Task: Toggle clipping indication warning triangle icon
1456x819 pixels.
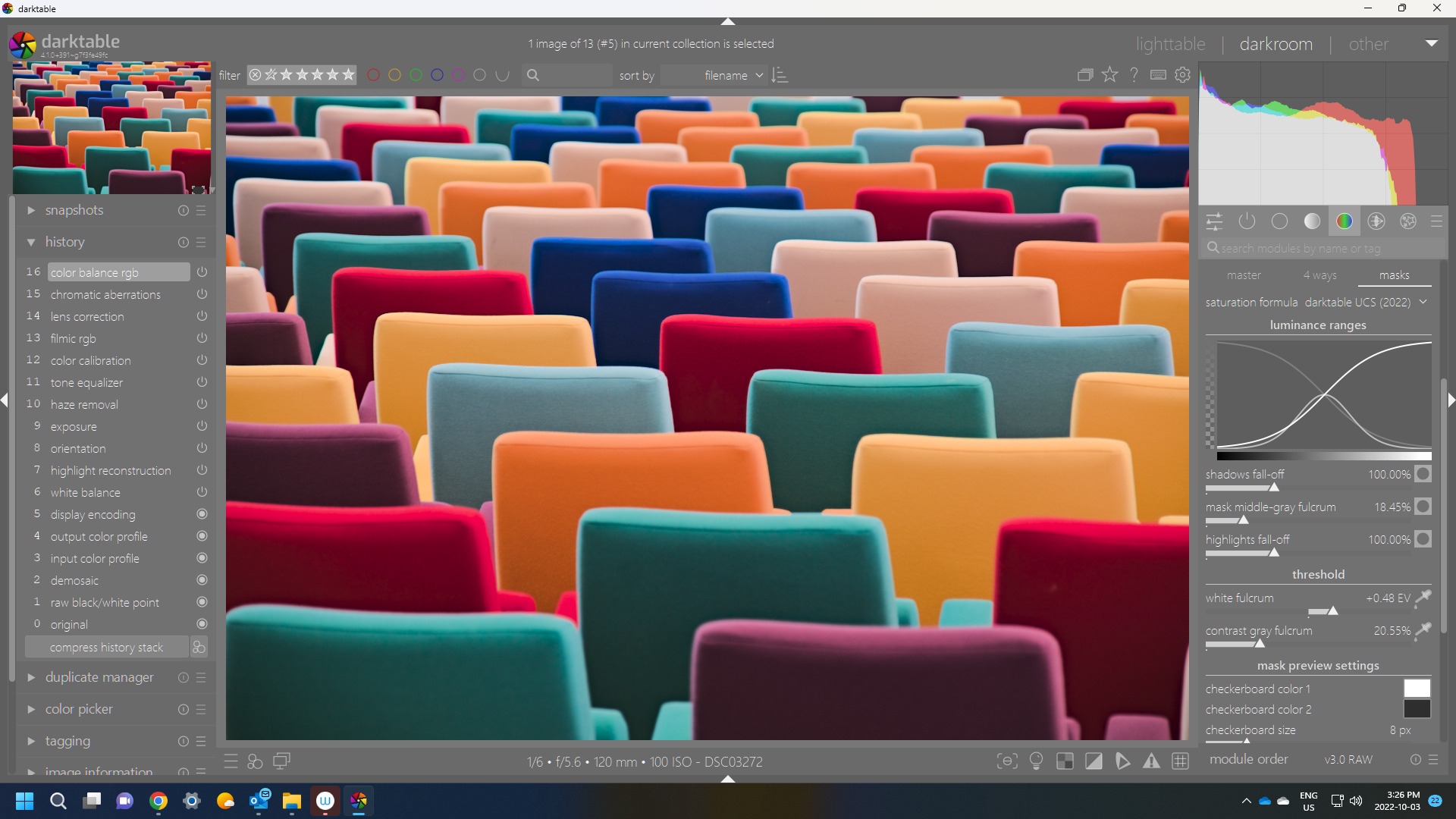Action: tap(1151, 761)
